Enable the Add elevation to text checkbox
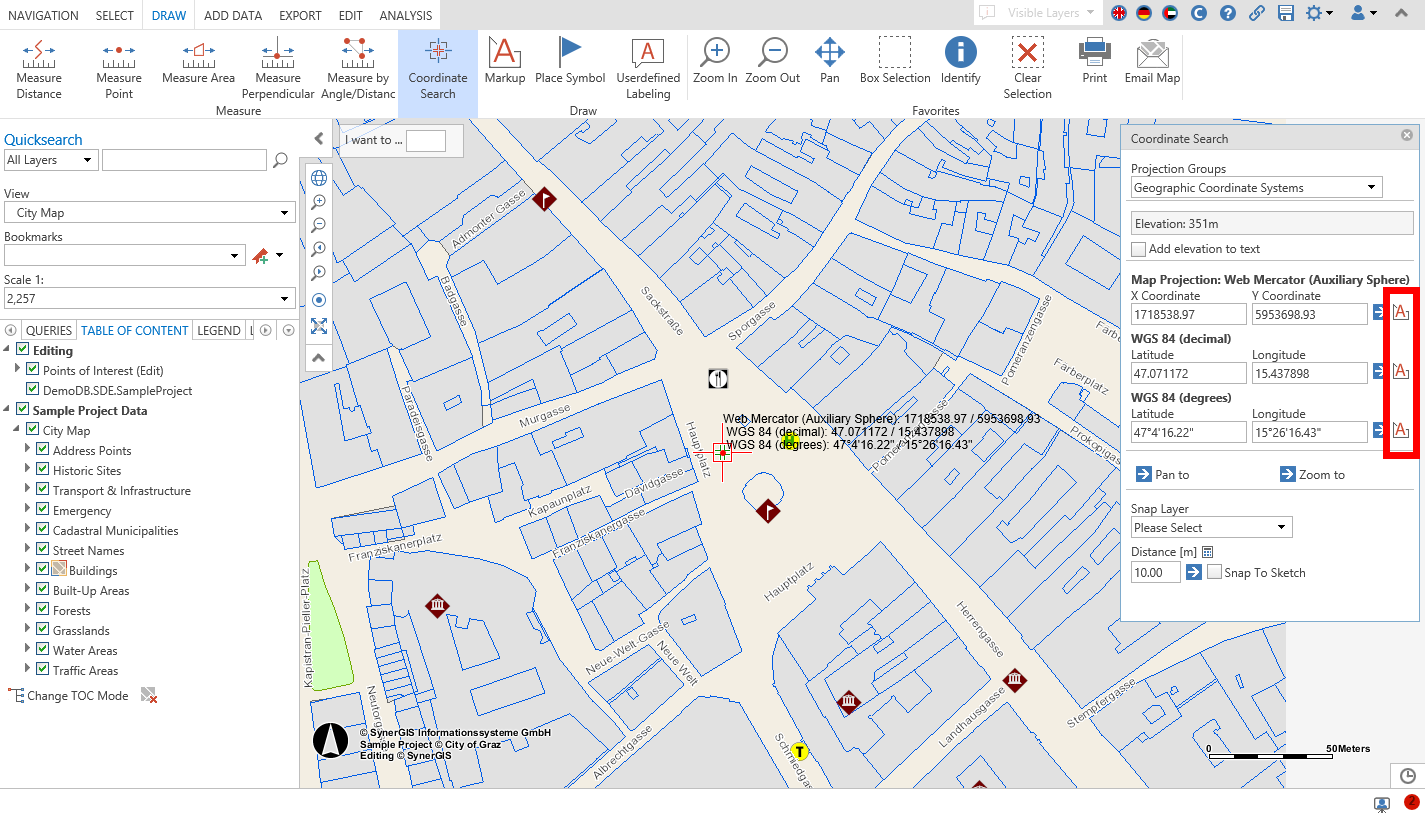1425x814 pixels. pyautogui.click(x=1138, y=249)
